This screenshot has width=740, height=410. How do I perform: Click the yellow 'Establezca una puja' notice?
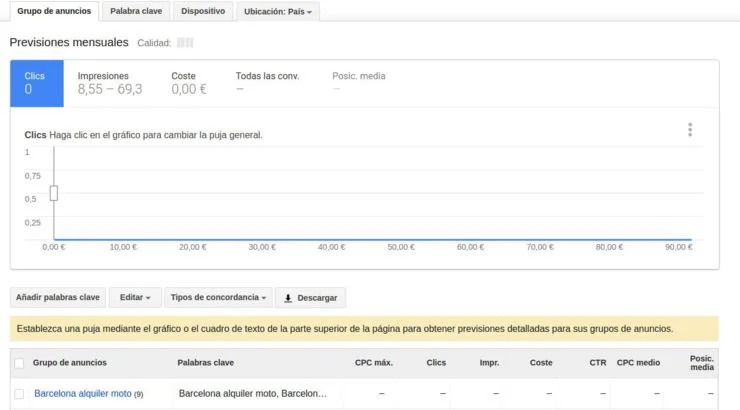(x=364, y=329)
